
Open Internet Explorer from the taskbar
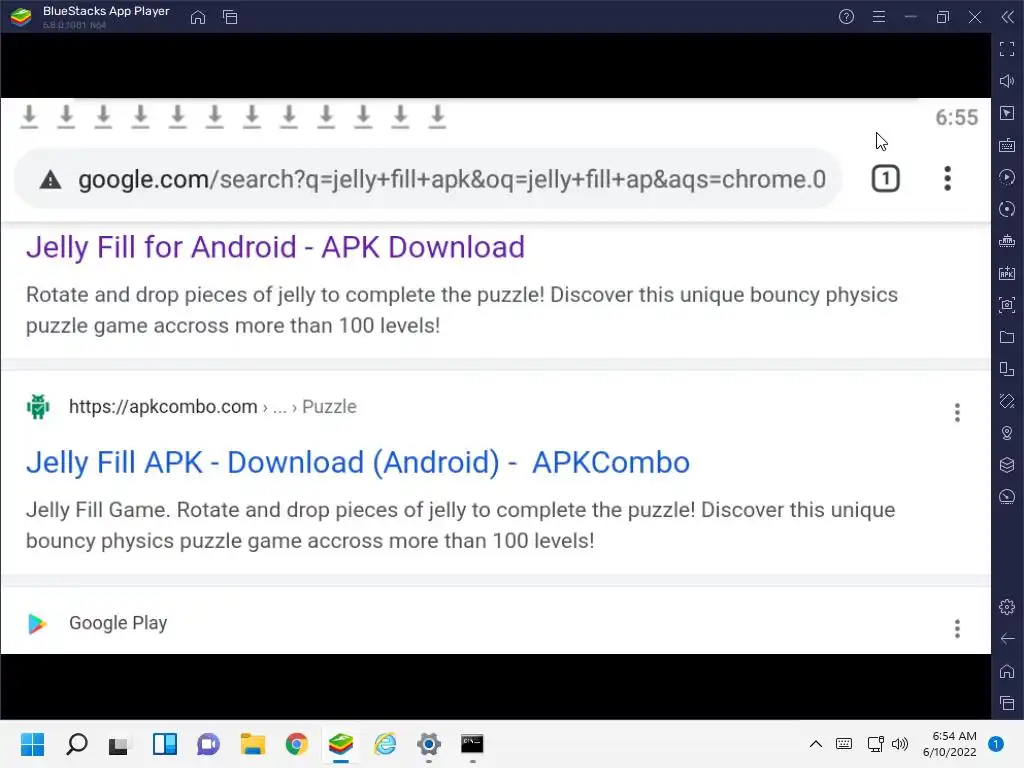(385, 744)
